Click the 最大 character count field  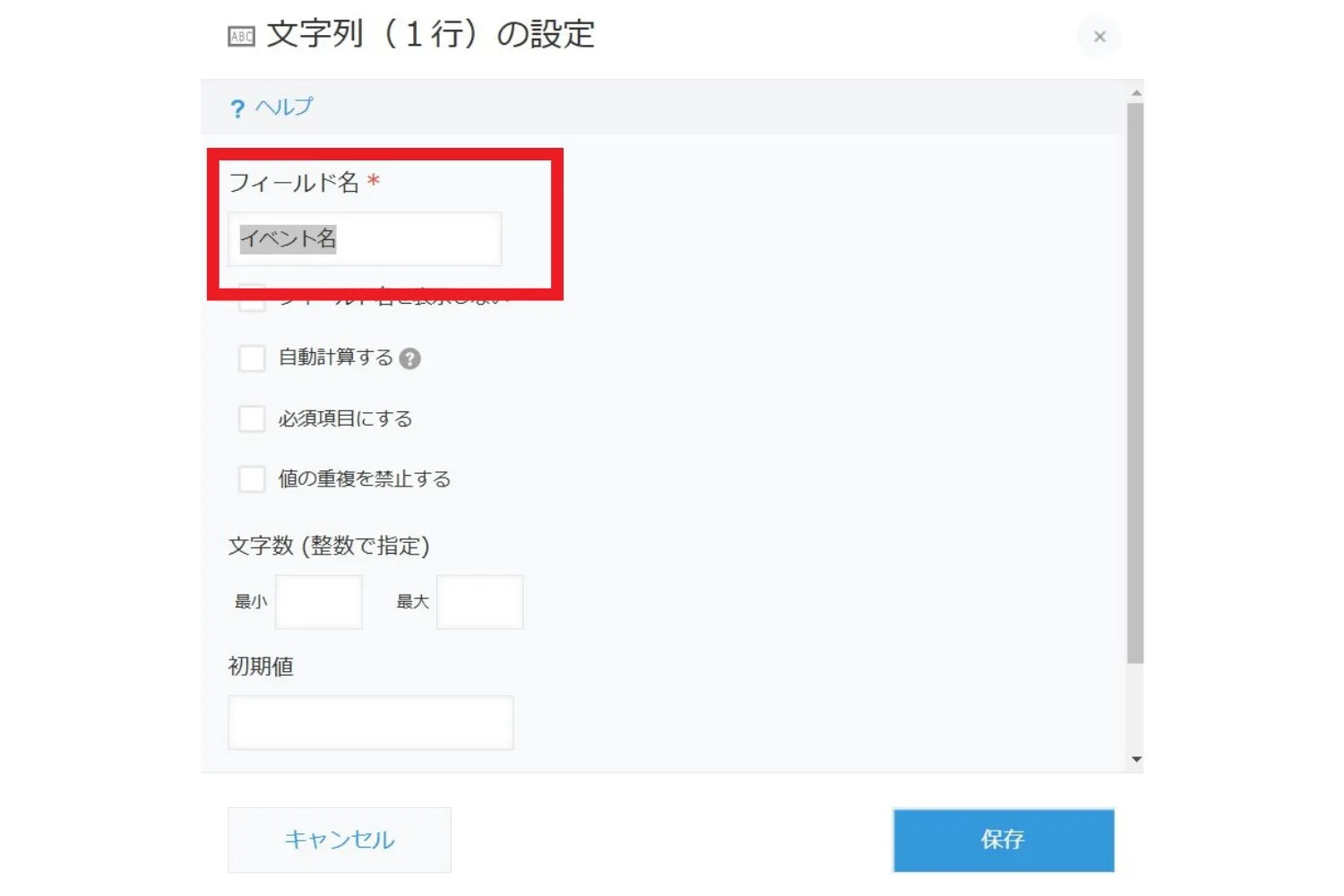479,602
